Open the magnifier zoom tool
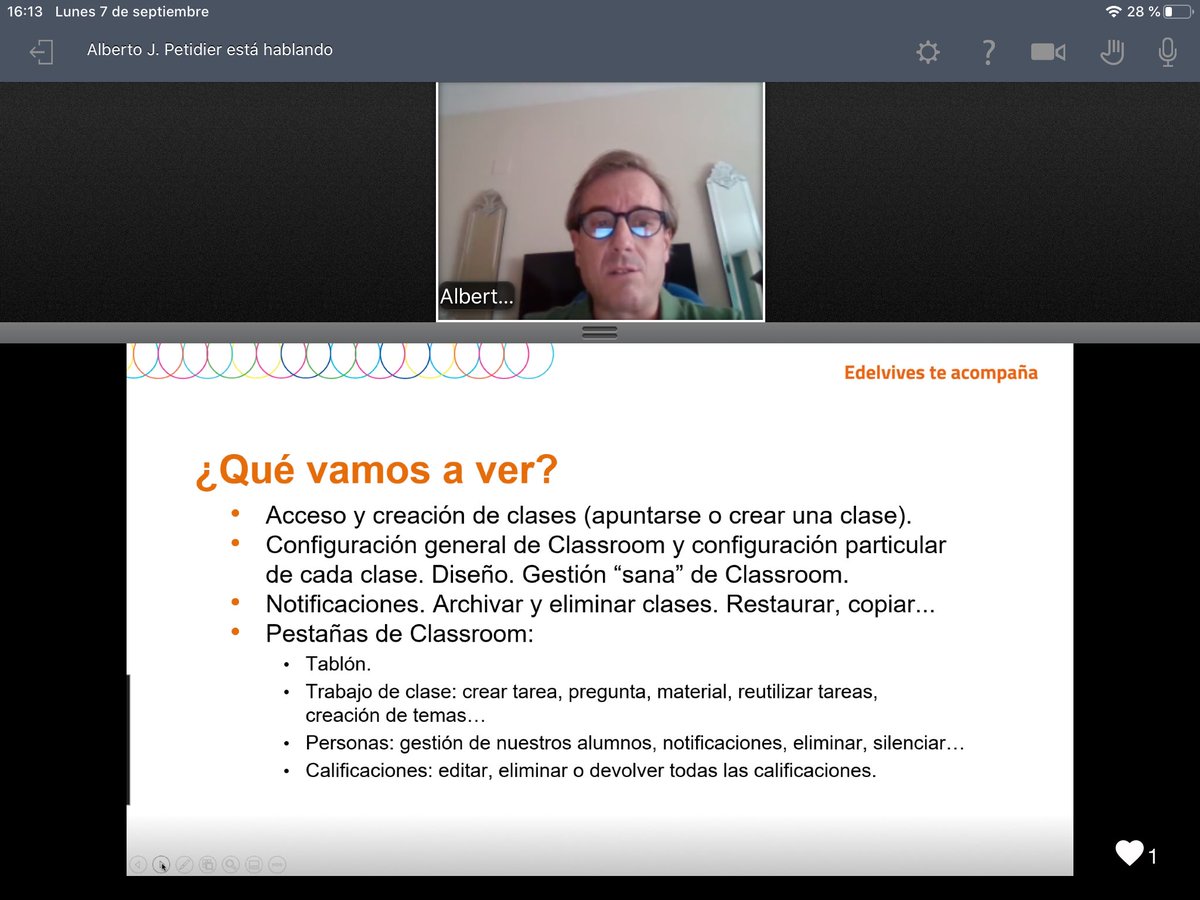This screenshot has width=1200, height=900. tap(229, 865)
